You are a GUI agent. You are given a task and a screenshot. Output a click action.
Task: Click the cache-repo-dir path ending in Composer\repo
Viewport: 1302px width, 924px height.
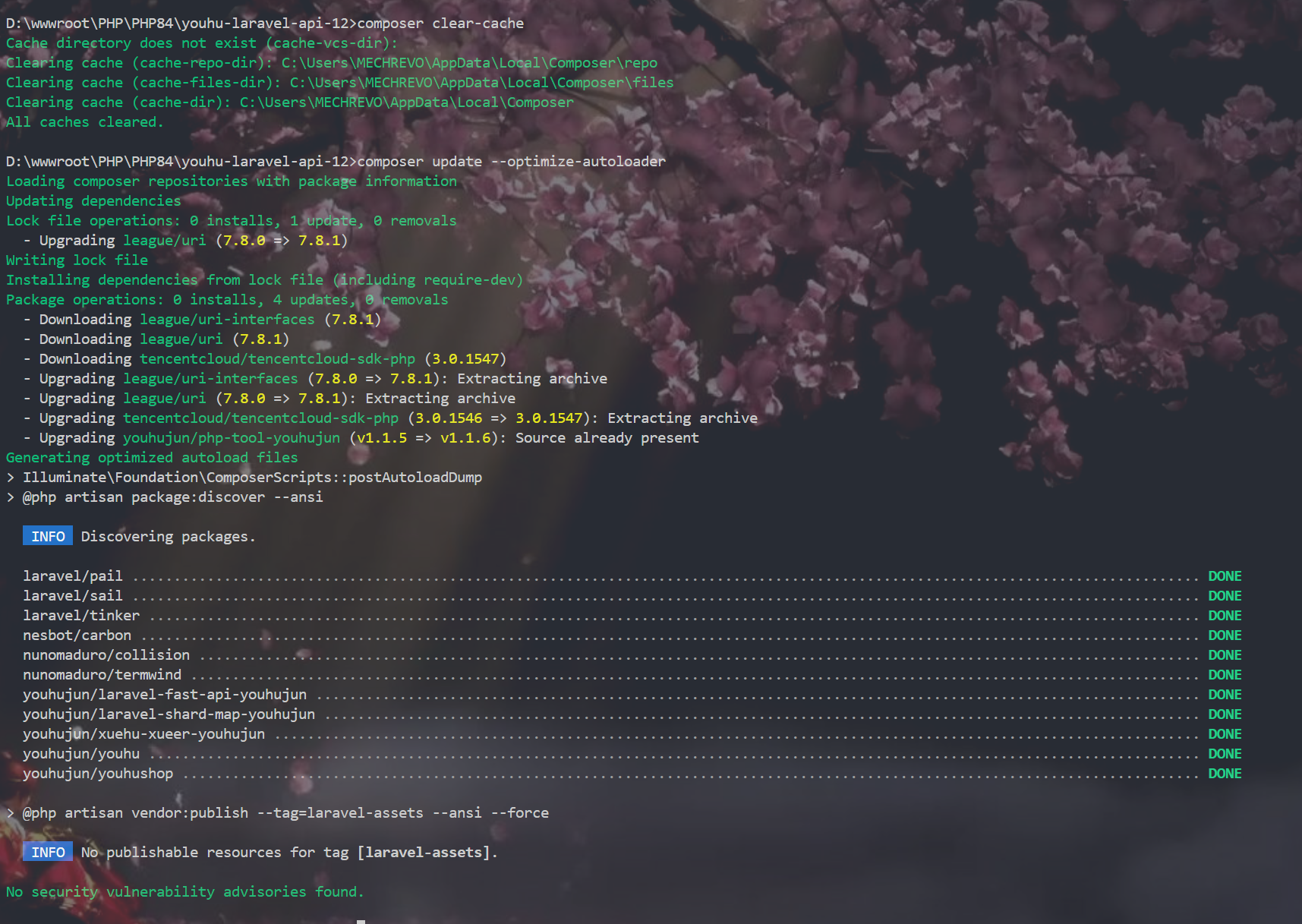[469, 63]
